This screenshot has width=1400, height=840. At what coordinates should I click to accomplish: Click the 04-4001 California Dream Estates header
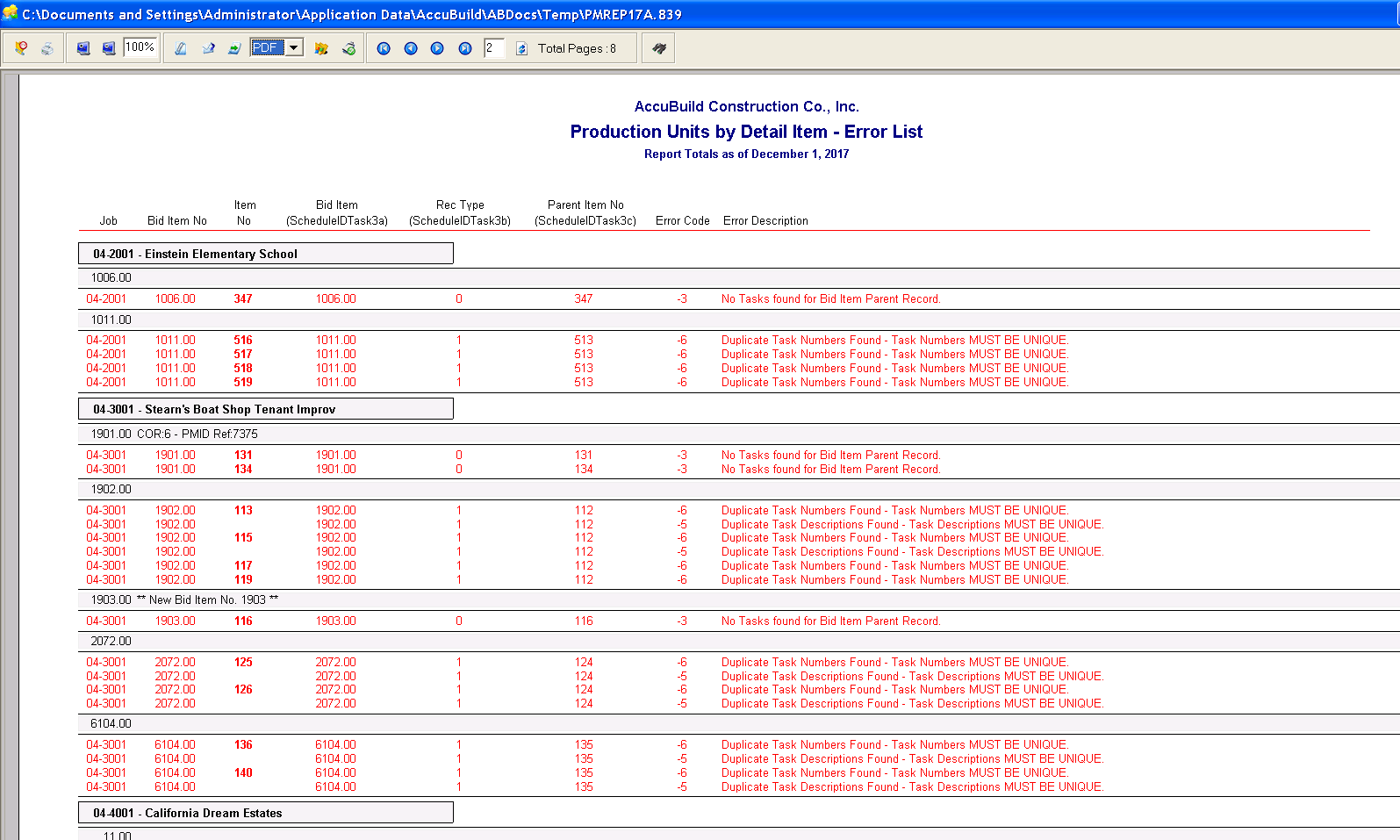tap(265, 813)
